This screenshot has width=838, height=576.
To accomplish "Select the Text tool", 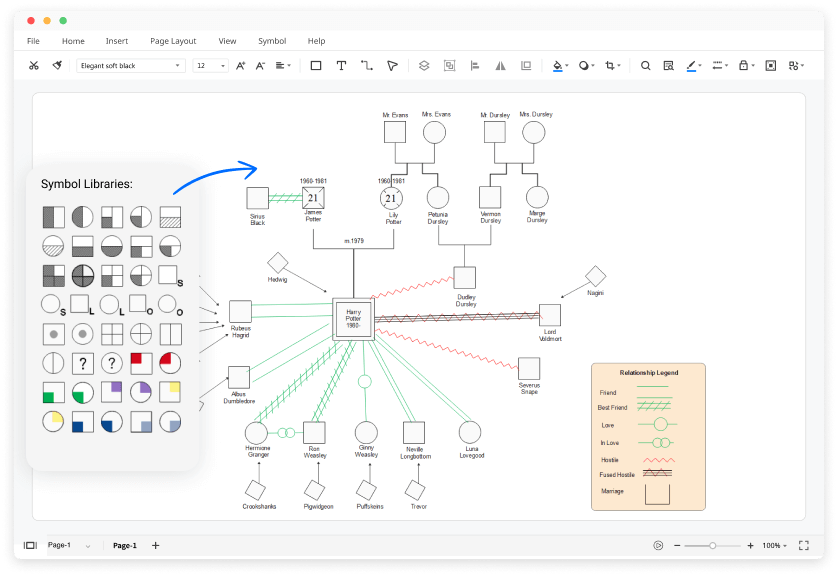I will point(341,66).
